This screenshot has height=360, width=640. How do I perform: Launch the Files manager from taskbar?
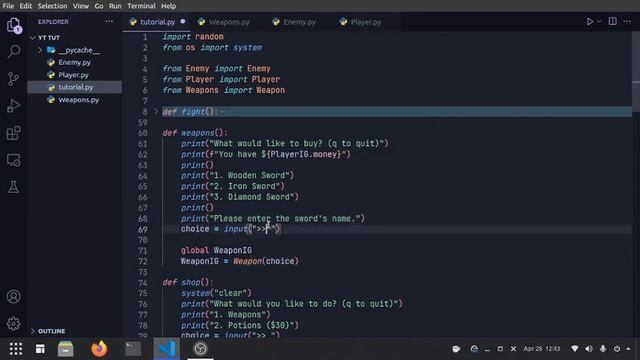(65, 349)
